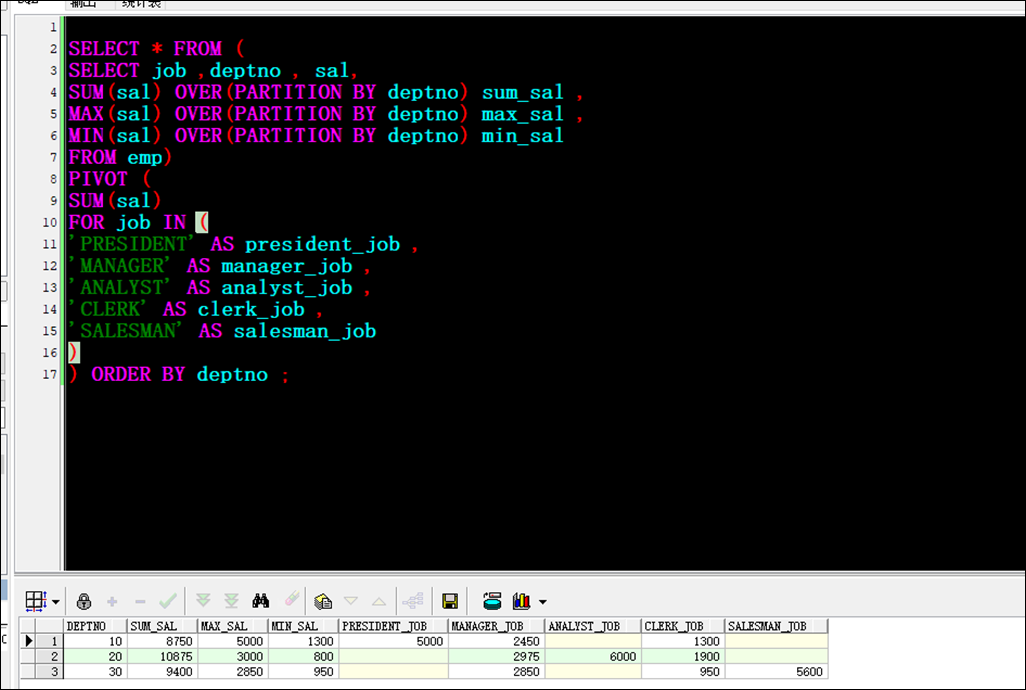Select the SALESMAN_JOB column header

pos(776,626)
